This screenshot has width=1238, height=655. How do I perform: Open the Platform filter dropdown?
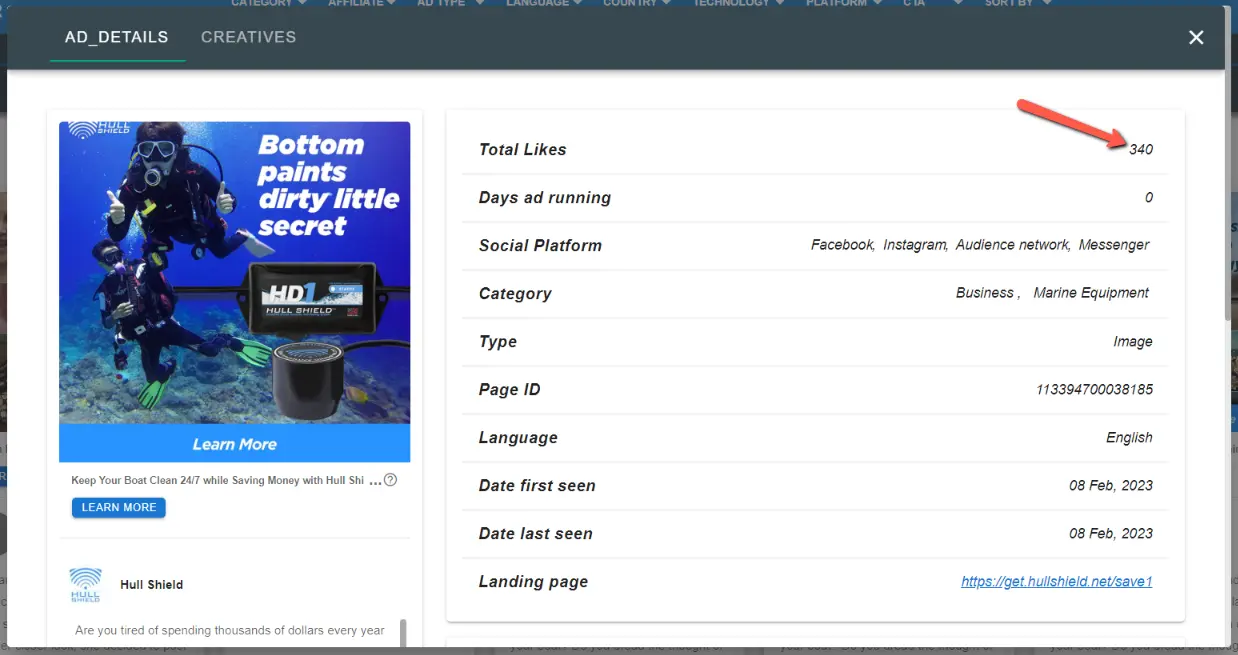(844, 3)
